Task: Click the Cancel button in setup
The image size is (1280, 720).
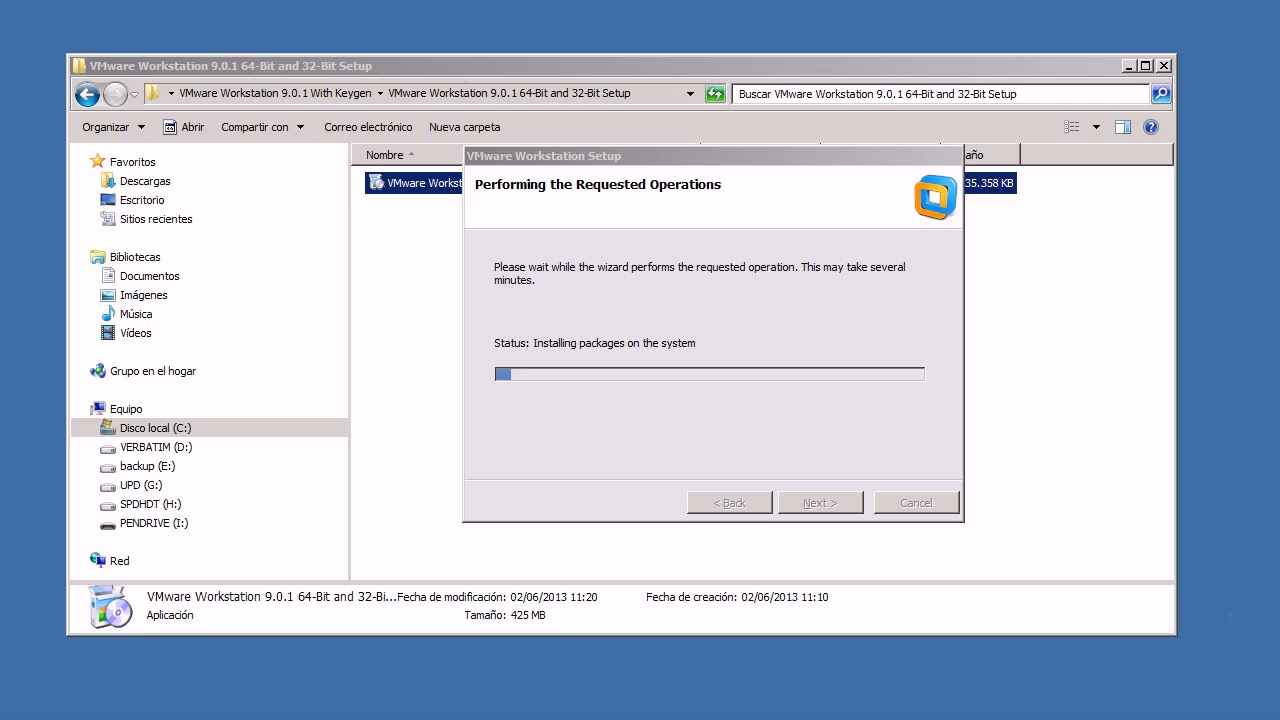Action: point(916,503)
